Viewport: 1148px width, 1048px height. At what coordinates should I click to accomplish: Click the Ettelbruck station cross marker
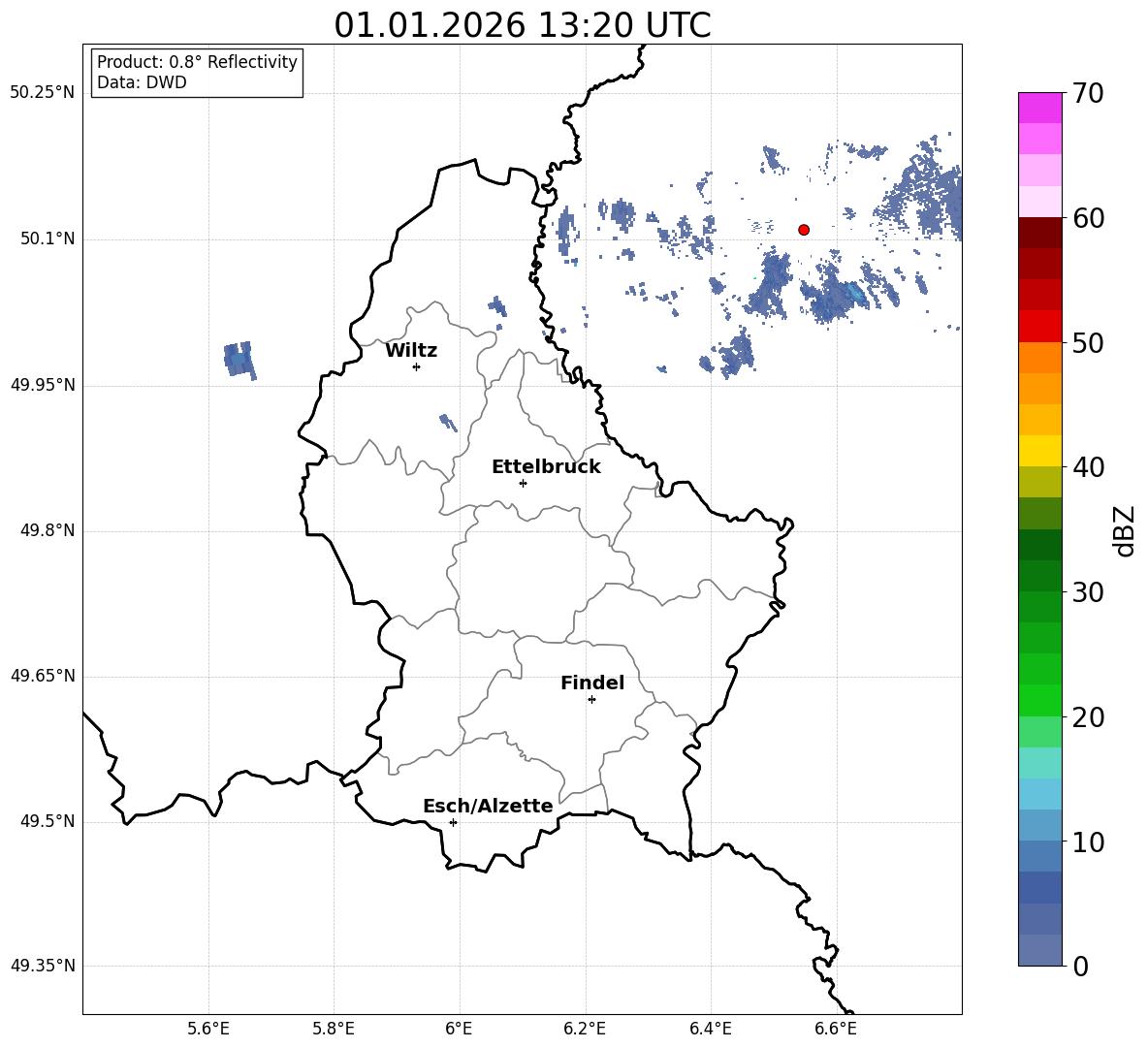pyautogui.click(x=523, y=483)
